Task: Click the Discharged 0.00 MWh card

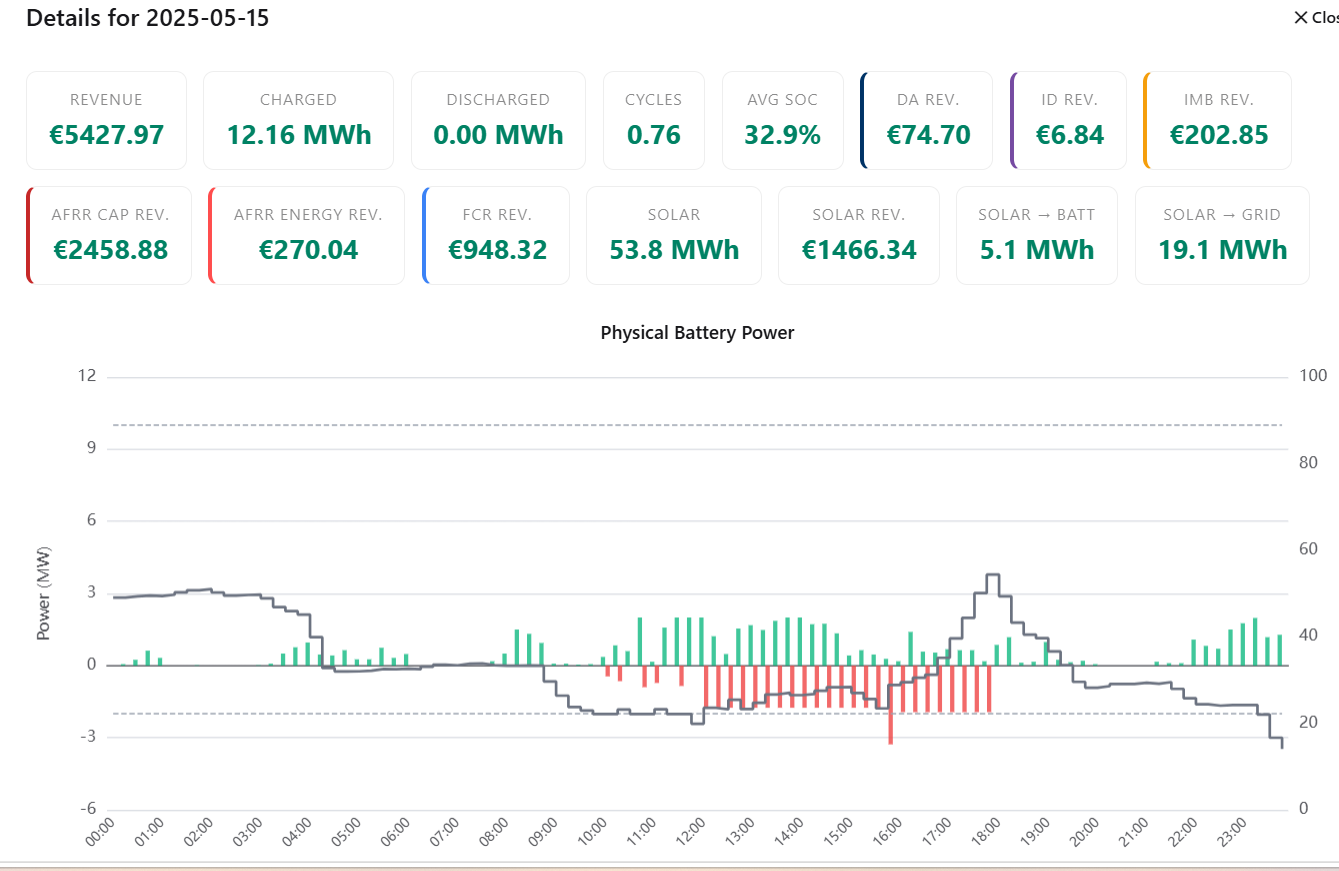Action: pos(498,120)
